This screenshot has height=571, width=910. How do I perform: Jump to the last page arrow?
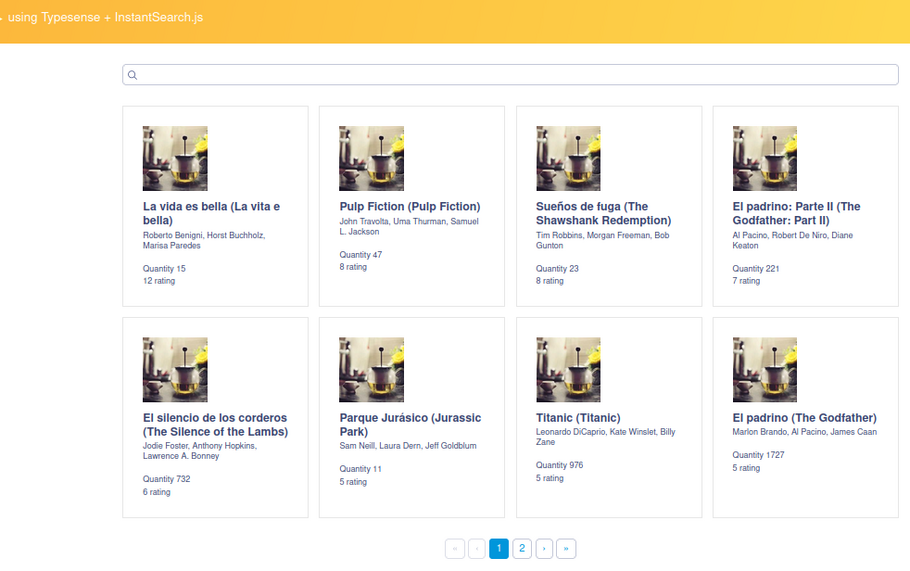pyautogui.click(x=566, y=548)
